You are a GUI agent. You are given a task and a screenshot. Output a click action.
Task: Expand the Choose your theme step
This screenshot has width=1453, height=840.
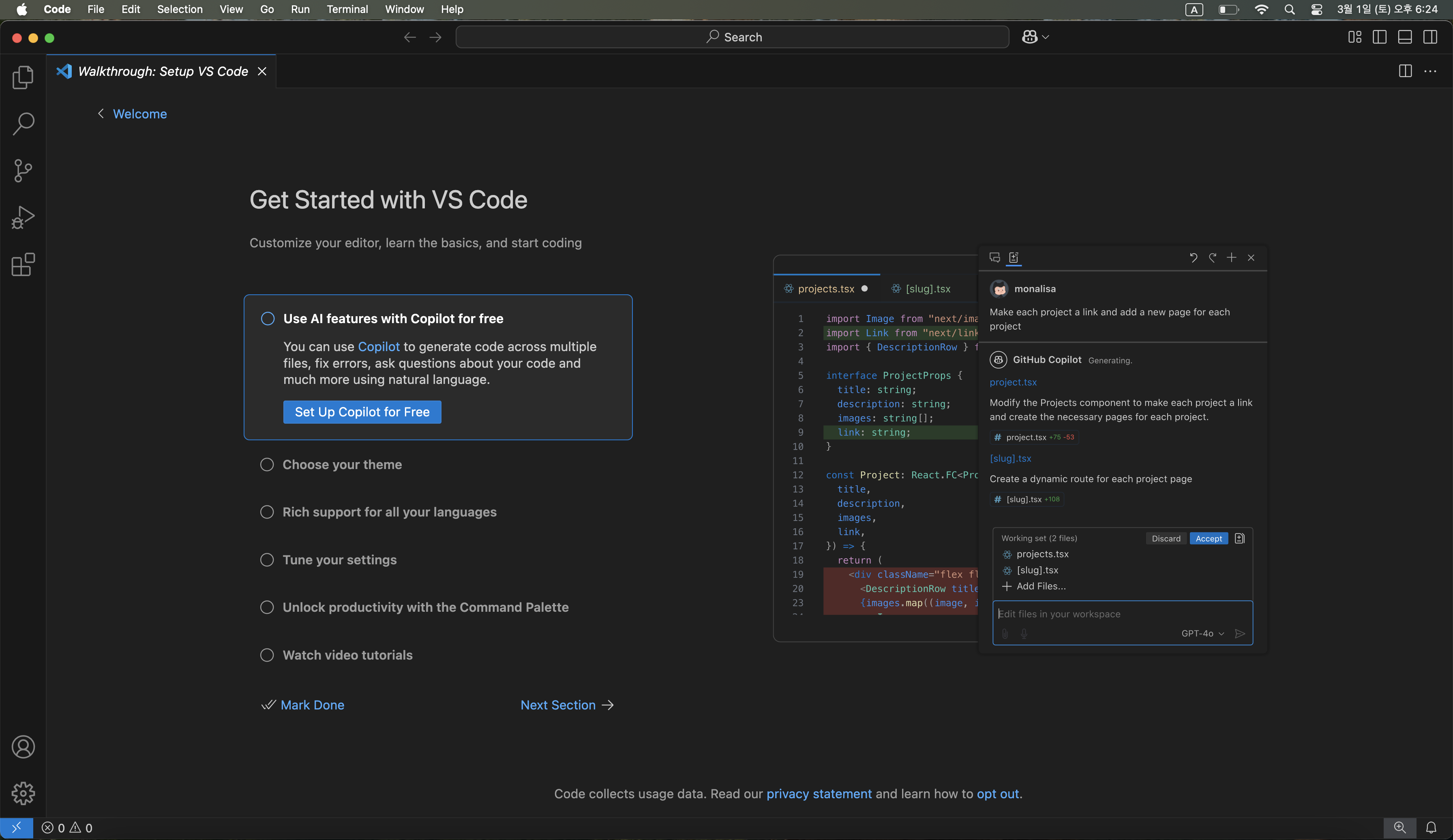click(x=342, y=464)
